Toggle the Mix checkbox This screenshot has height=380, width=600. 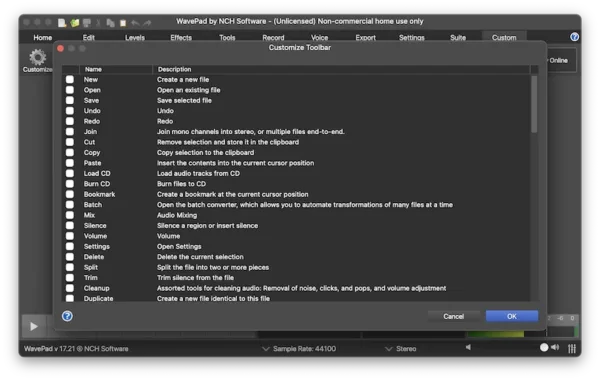pyautogui.click(x=70, y=215)
